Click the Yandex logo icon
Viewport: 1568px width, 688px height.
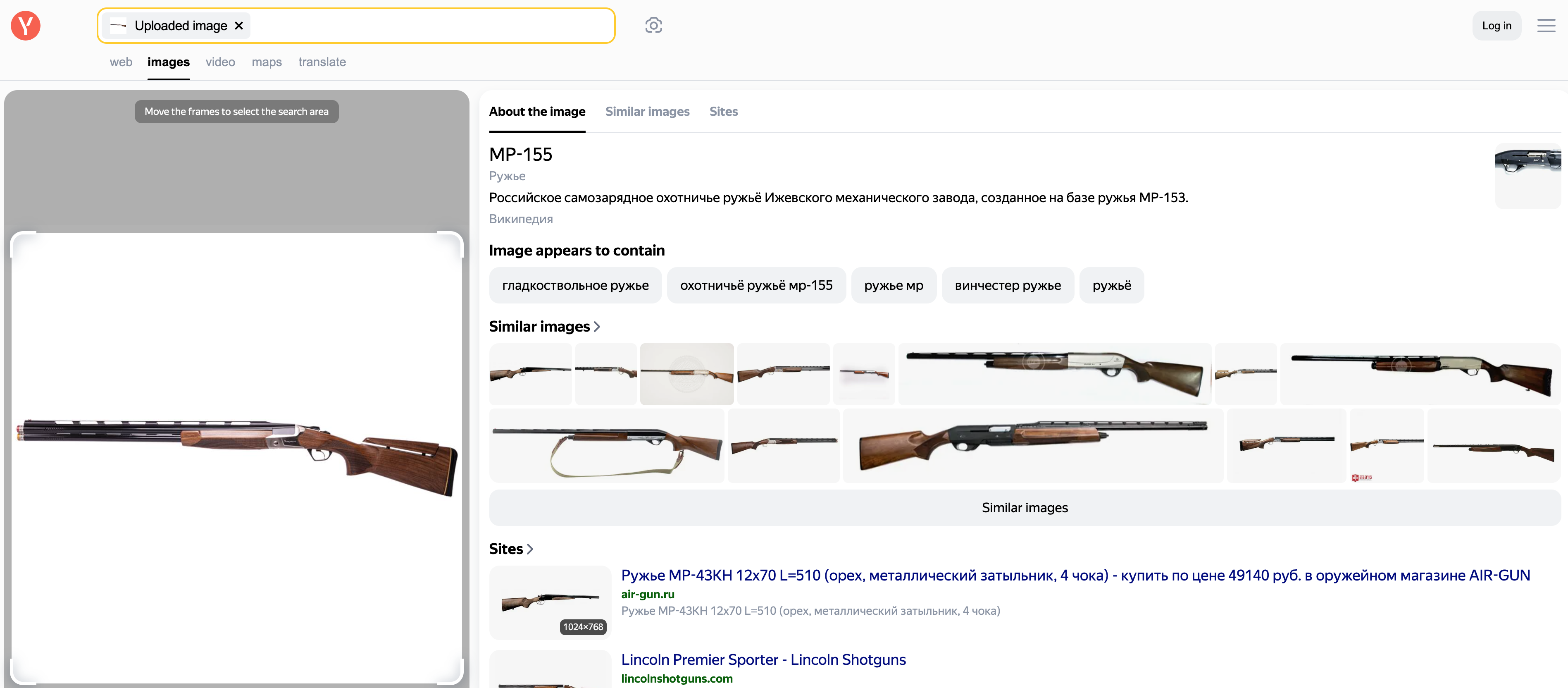[x=26, y=26]
